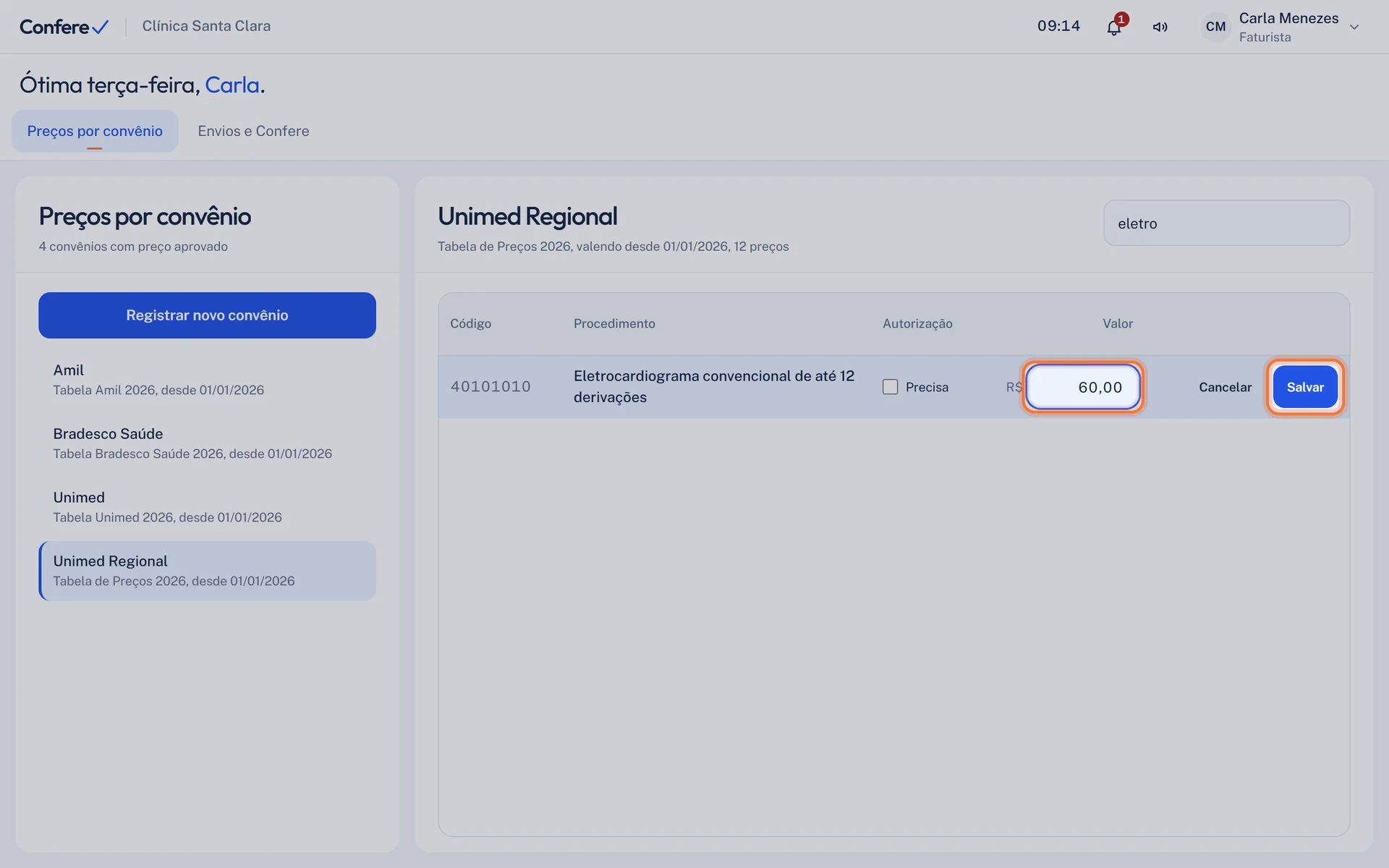Click procedure code 40101010
Viewport: 1389px width, 868px height.
click(490, 387)
